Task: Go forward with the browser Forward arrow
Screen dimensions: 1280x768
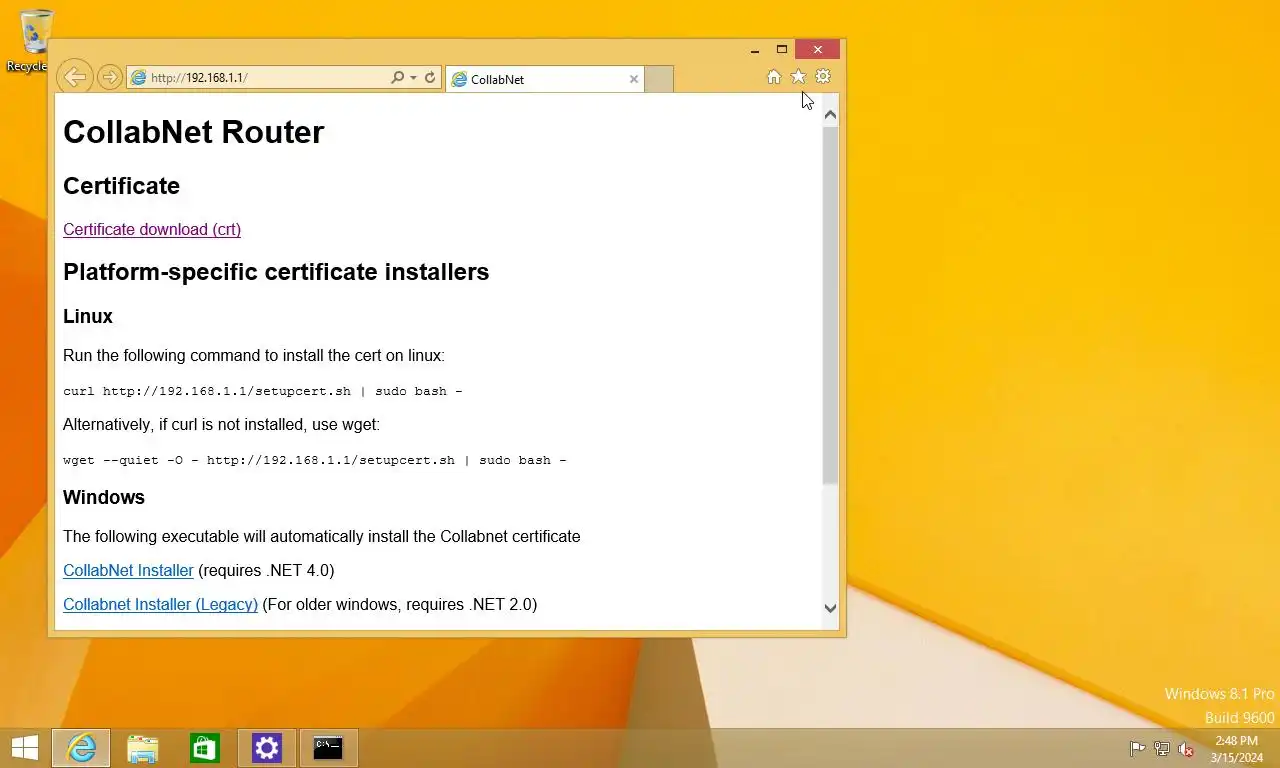Action: (110, 77)
